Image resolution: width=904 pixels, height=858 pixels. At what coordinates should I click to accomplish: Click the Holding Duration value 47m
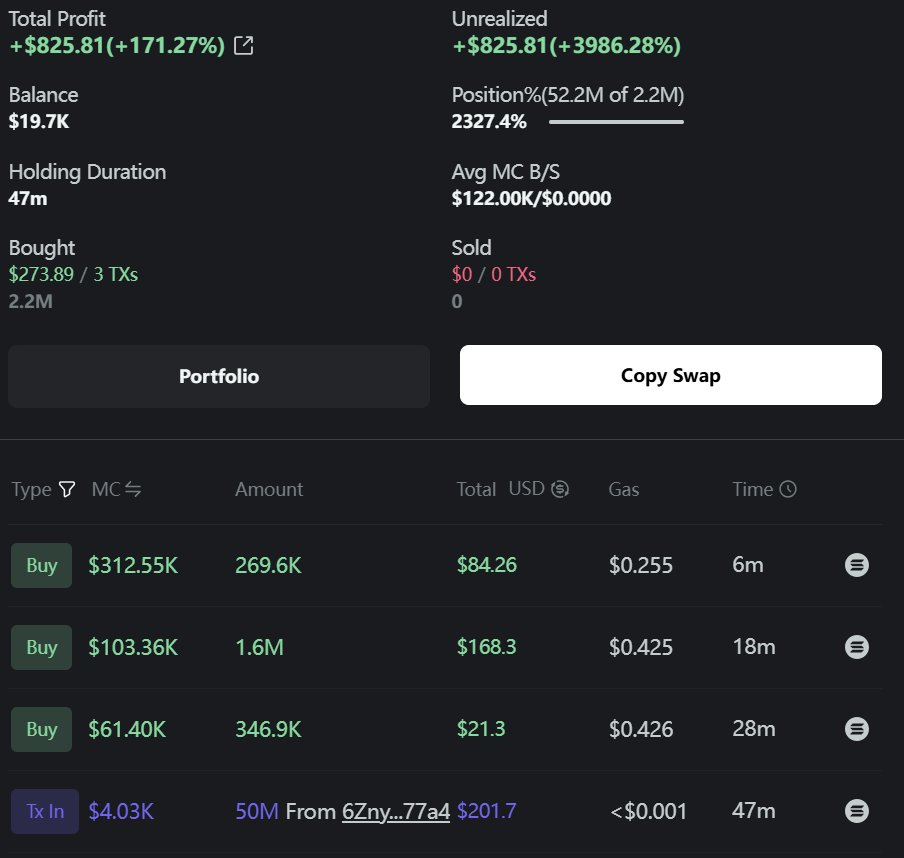coord(28,198)
